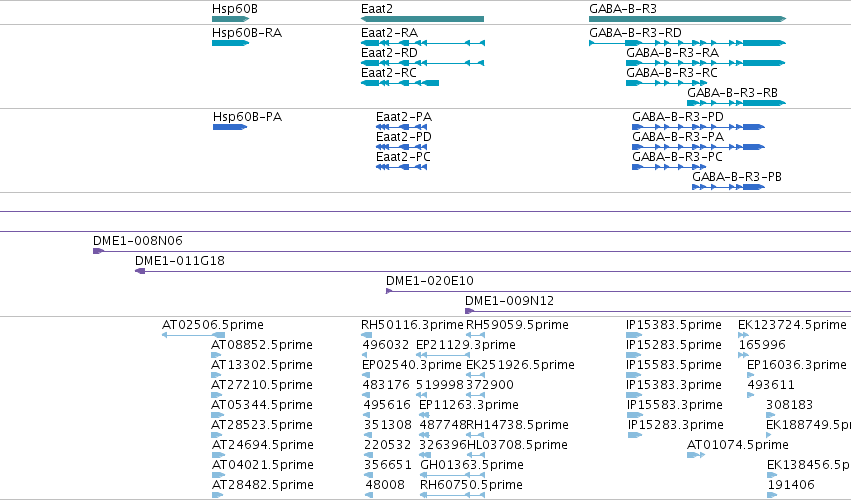
Task: Click the IP15583.5prime EST label
Action: point(674,365)
